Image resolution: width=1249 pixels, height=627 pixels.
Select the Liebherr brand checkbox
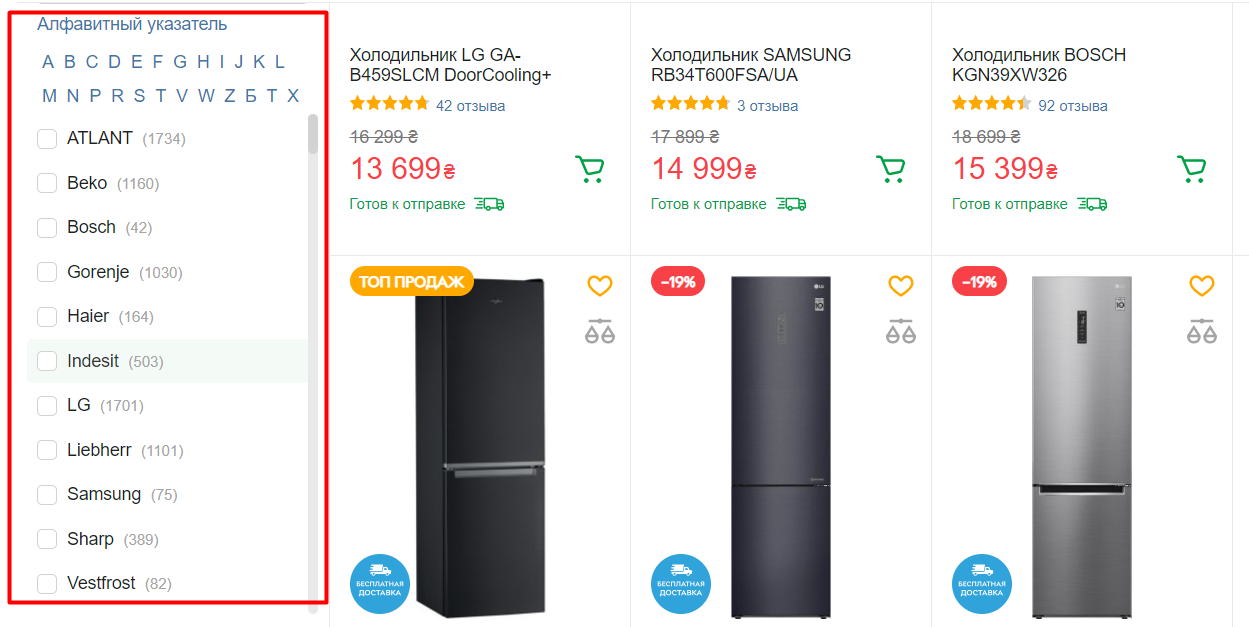(x=47, y=450)
